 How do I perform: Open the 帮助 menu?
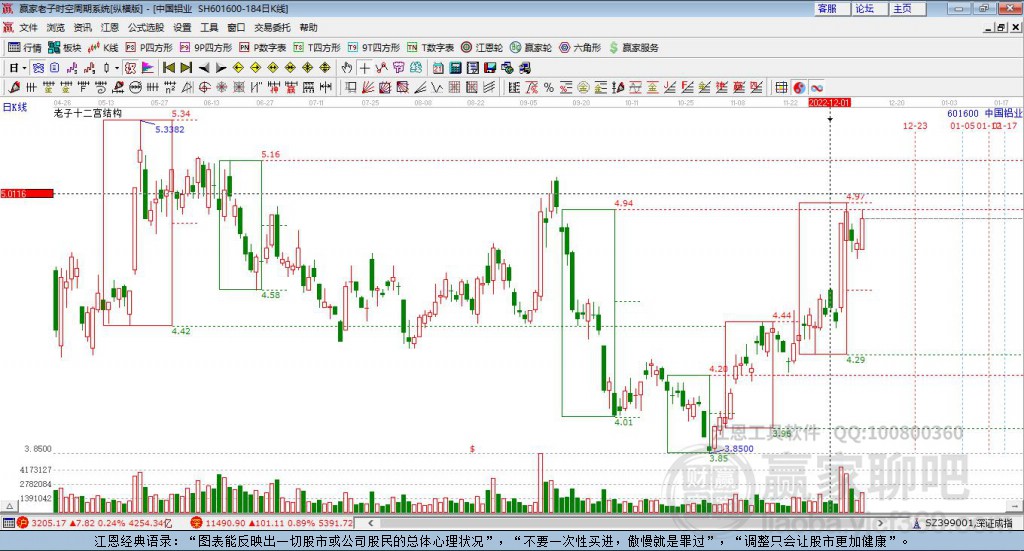[x=308, y=27]
